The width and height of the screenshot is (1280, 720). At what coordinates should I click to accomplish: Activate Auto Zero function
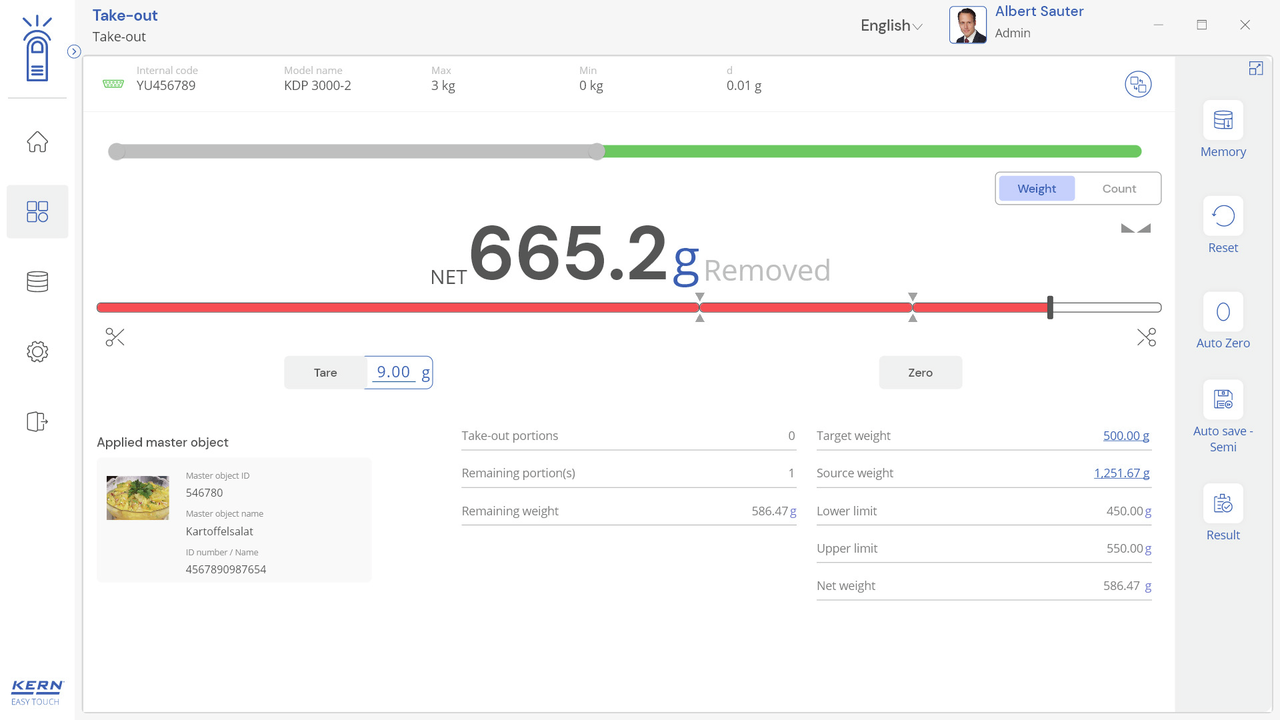click(x=1222, y=313)
